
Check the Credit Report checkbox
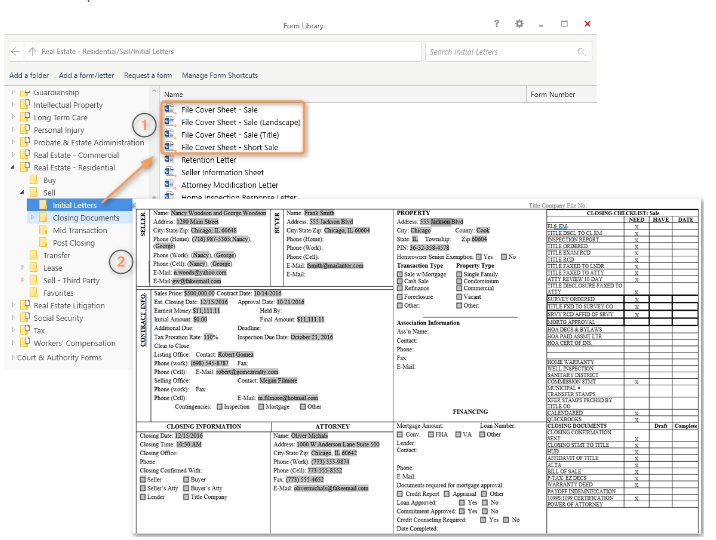pyautogui.click(x=400, y=494)
